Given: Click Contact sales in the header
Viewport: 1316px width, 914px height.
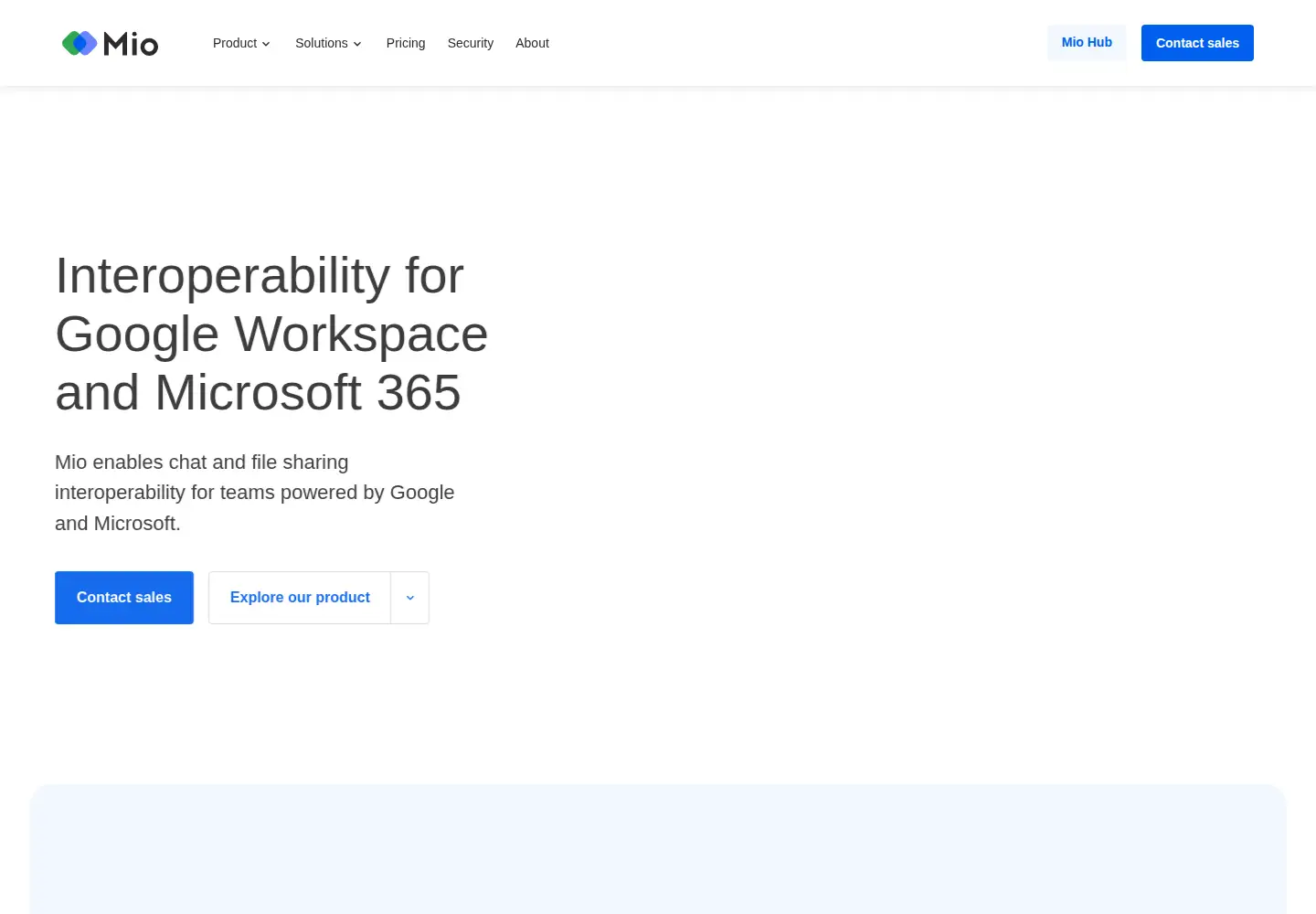Looking at the screenshot, I should (x=1197, y=43).
